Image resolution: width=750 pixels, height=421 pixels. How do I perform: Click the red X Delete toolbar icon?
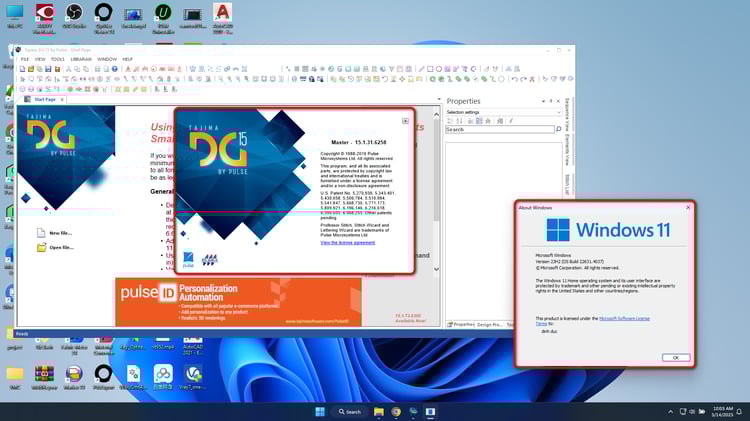[x=531, y=79]
